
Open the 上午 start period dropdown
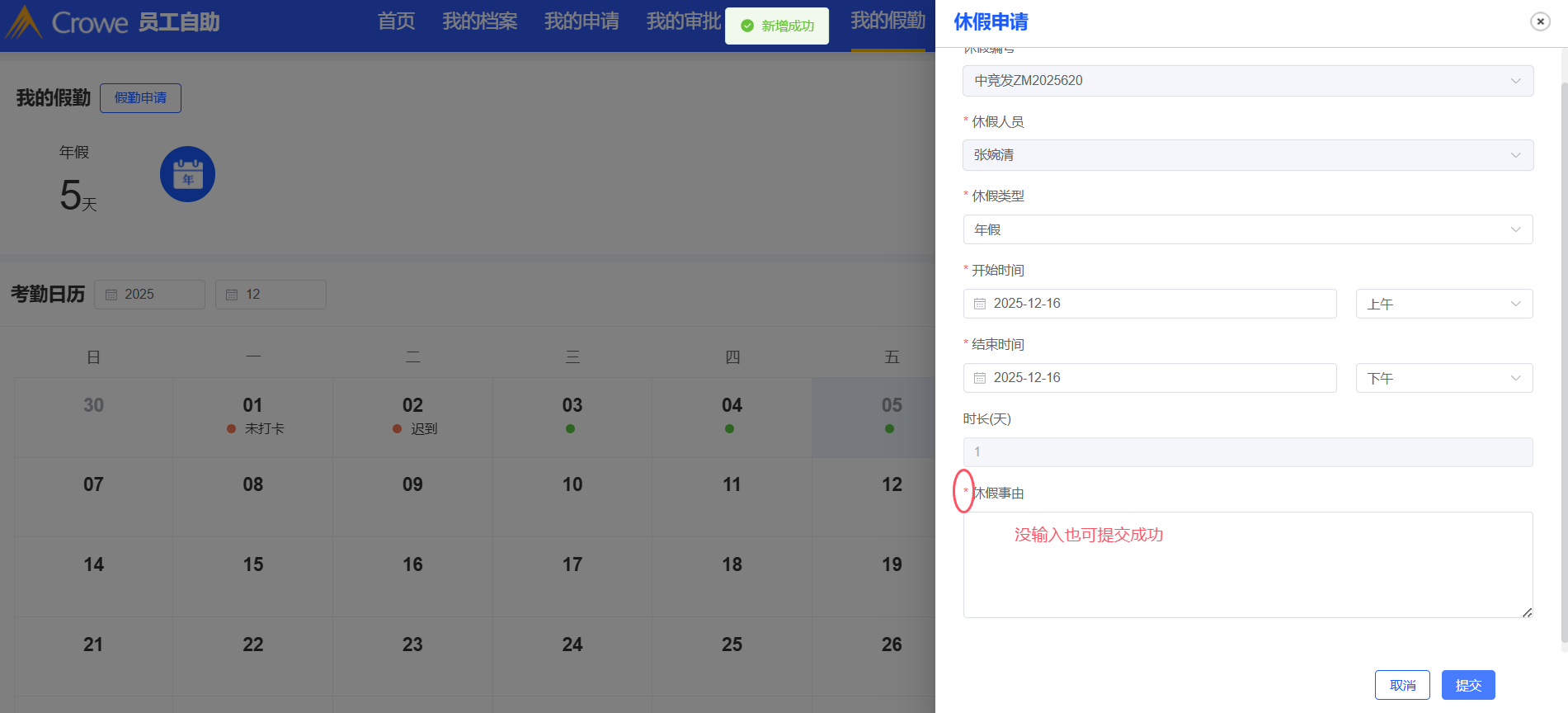1444,304
